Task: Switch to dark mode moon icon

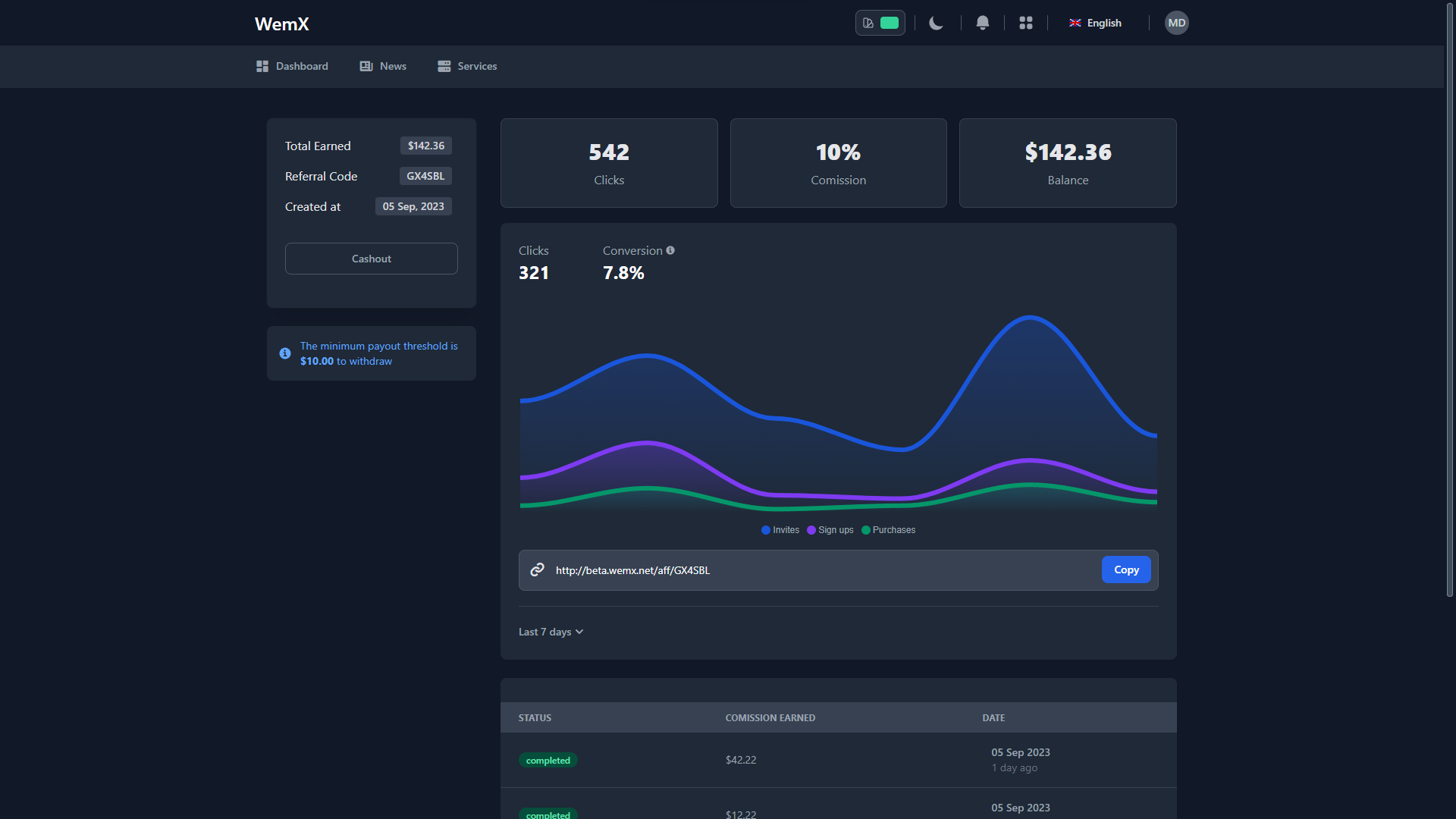Action: point(937,23)
